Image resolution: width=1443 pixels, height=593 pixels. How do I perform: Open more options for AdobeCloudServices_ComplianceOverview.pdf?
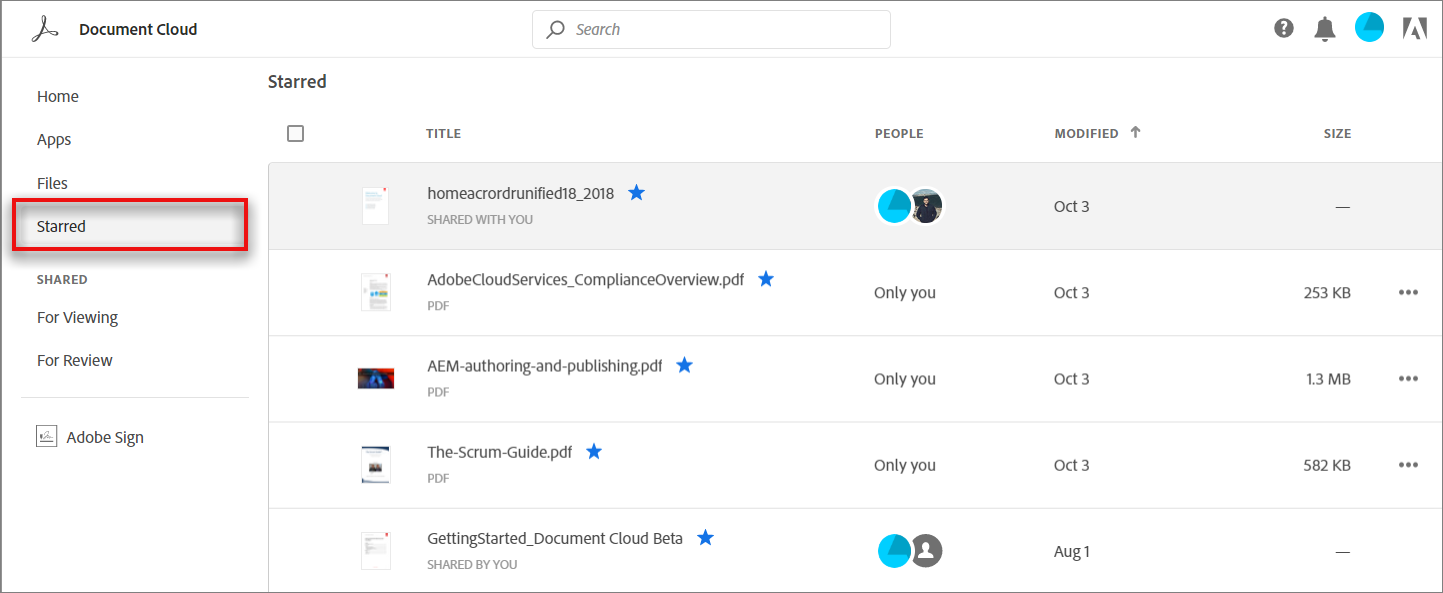pyautogui.click(x=1408, y=292)
